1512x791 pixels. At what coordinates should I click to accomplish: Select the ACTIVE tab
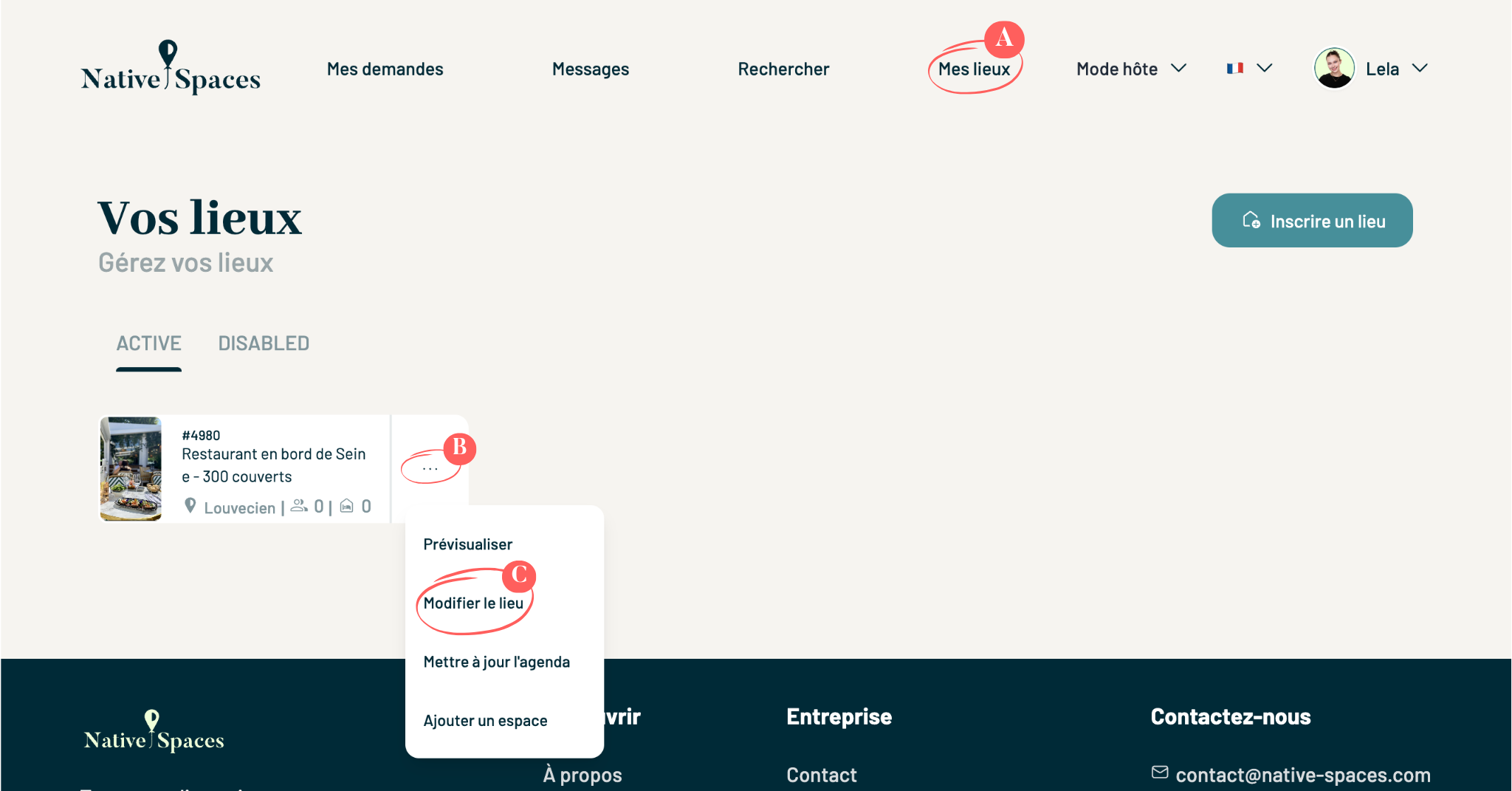pyautogui.click(x=148, y=343)
